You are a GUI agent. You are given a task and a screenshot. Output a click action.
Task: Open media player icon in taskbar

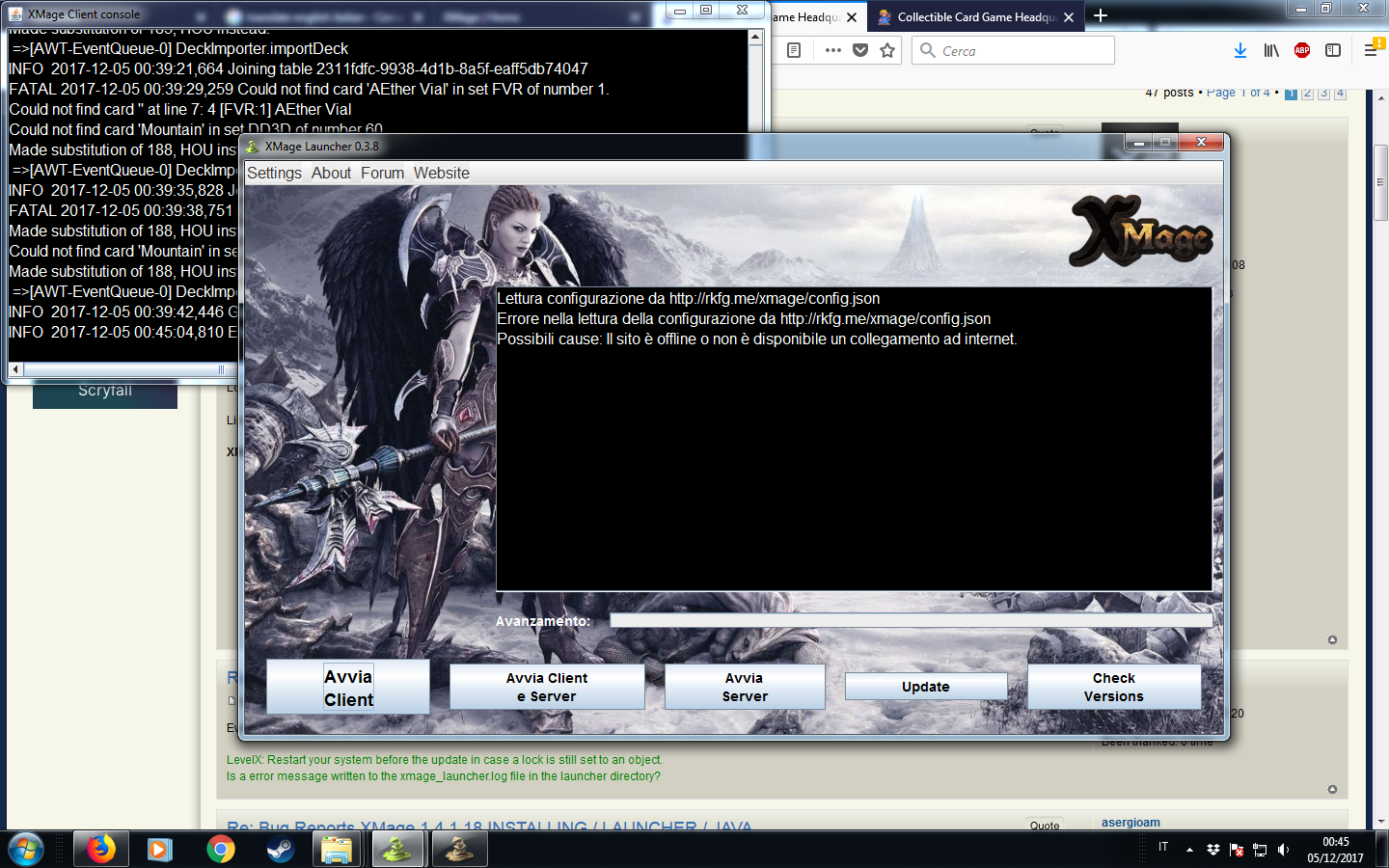160,849
